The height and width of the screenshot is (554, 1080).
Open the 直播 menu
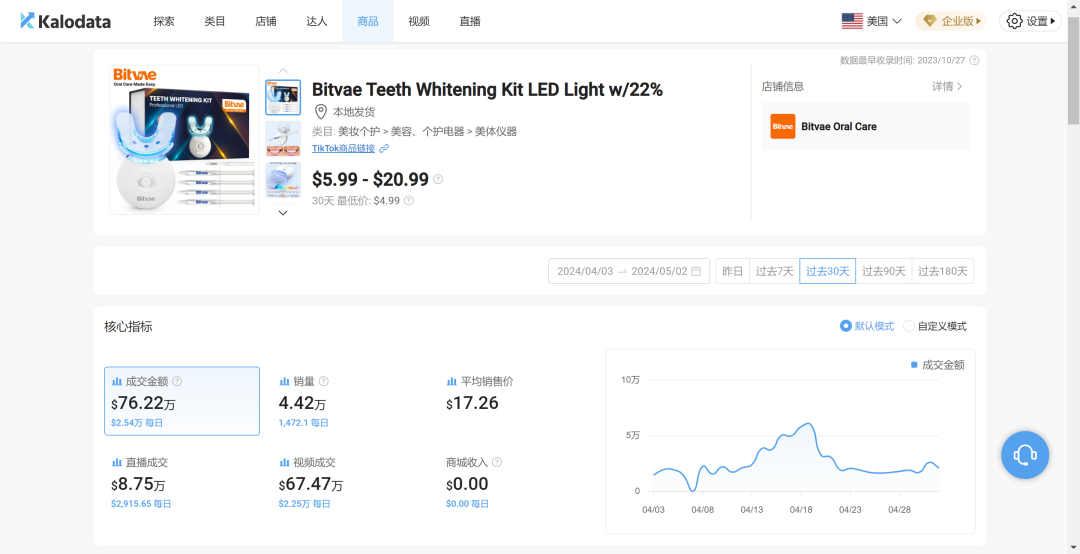(470, 21)
